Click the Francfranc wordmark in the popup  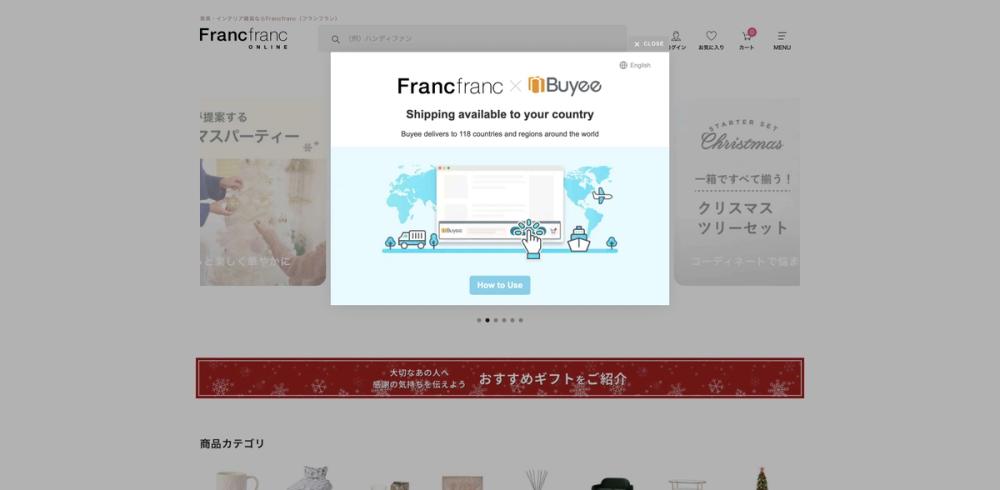point(450,86)
